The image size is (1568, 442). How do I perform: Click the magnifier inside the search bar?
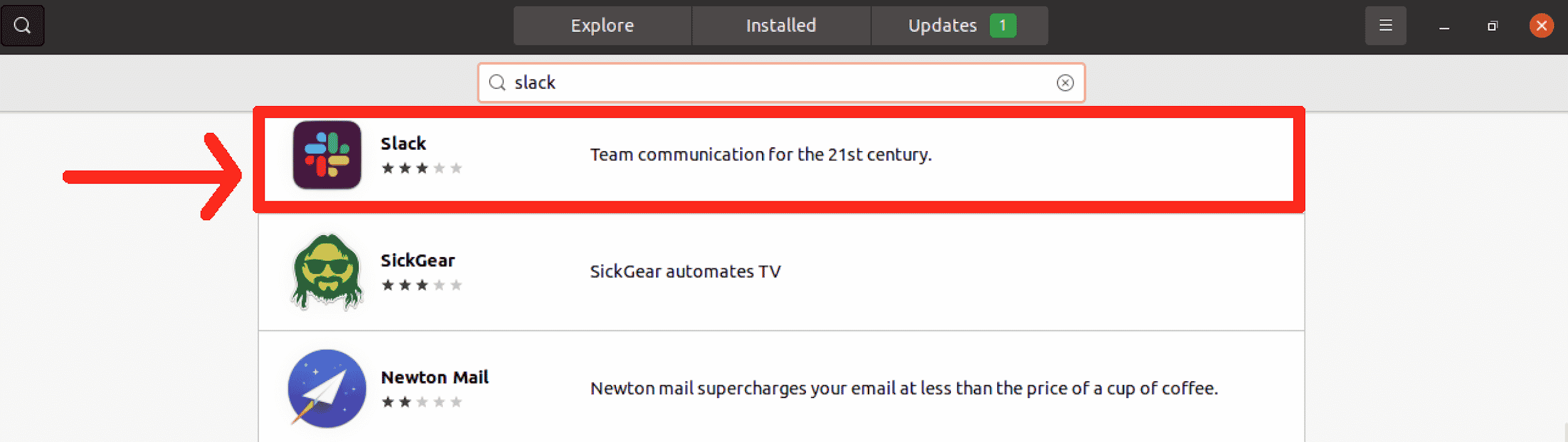pyautogui.click(x=497, y=82)
